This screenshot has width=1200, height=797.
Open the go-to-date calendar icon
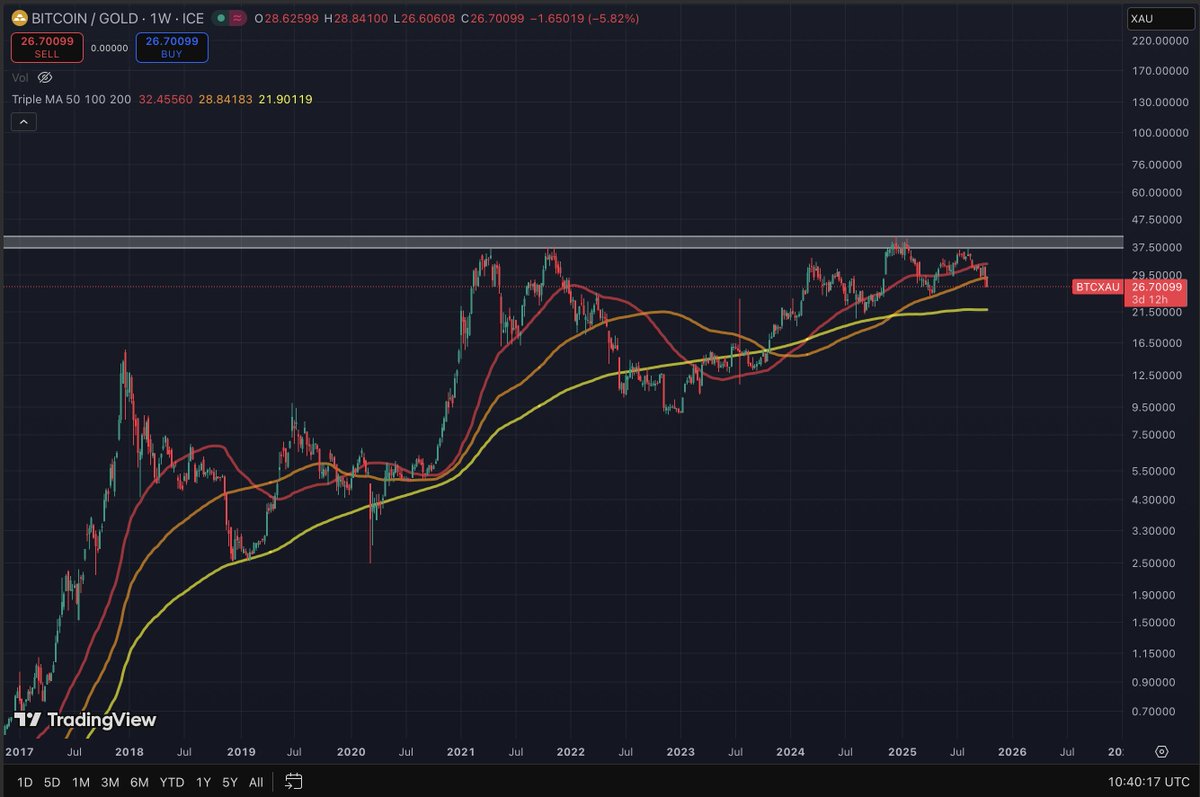pos(294,783)
